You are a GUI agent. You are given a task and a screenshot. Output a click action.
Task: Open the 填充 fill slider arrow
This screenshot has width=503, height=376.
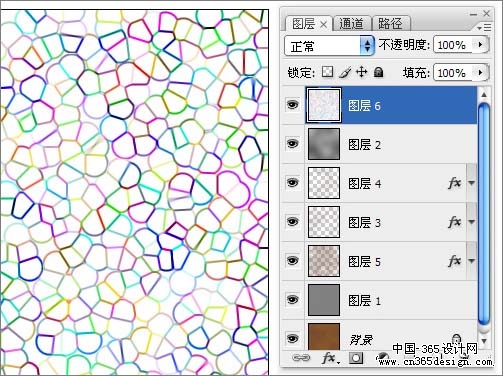(x=480, y=72)
